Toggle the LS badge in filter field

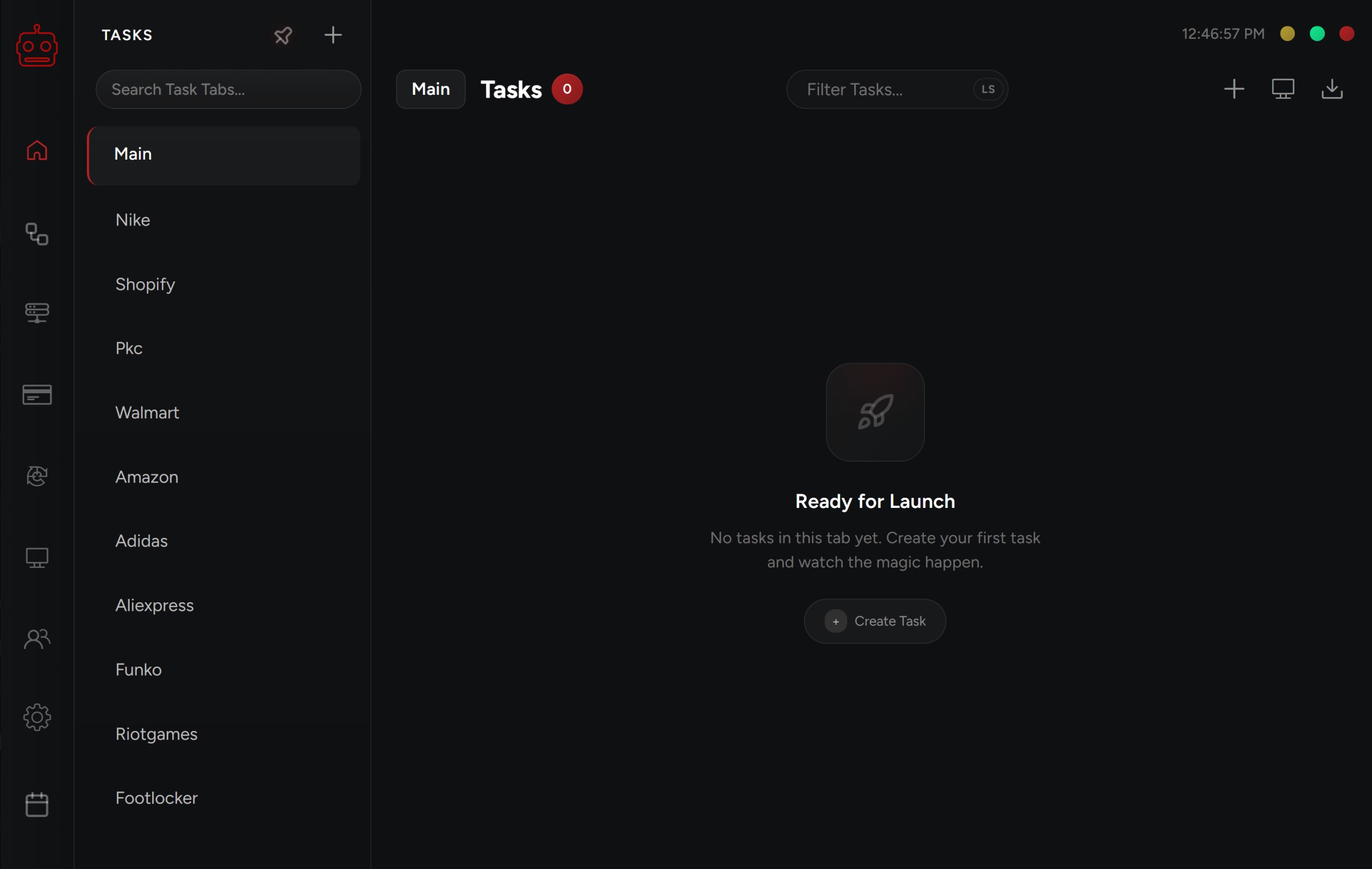pos(987,89)
